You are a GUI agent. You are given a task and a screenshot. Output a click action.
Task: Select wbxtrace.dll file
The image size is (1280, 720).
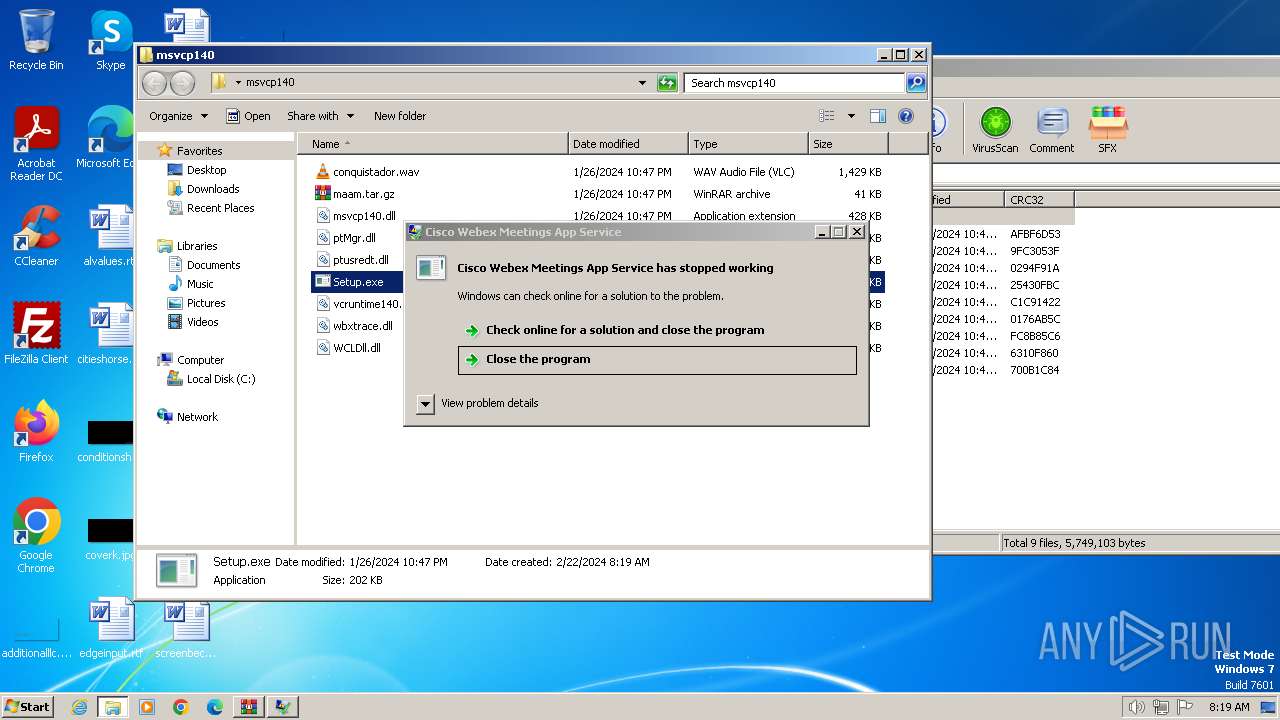(x=362, y=326)
